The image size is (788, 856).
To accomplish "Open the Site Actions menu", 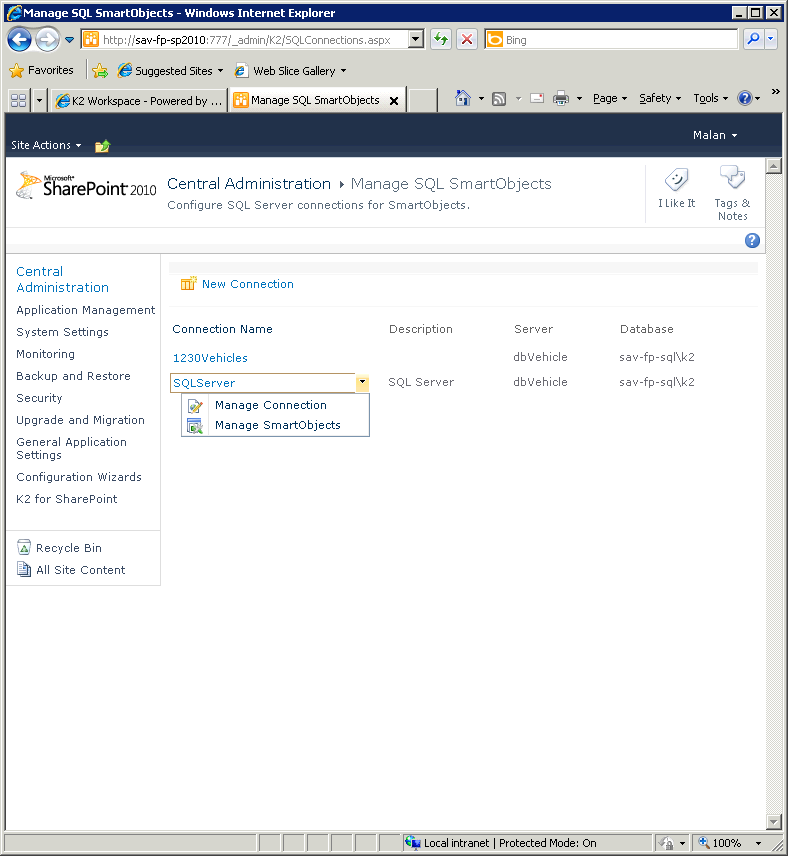I will point(46,145).
